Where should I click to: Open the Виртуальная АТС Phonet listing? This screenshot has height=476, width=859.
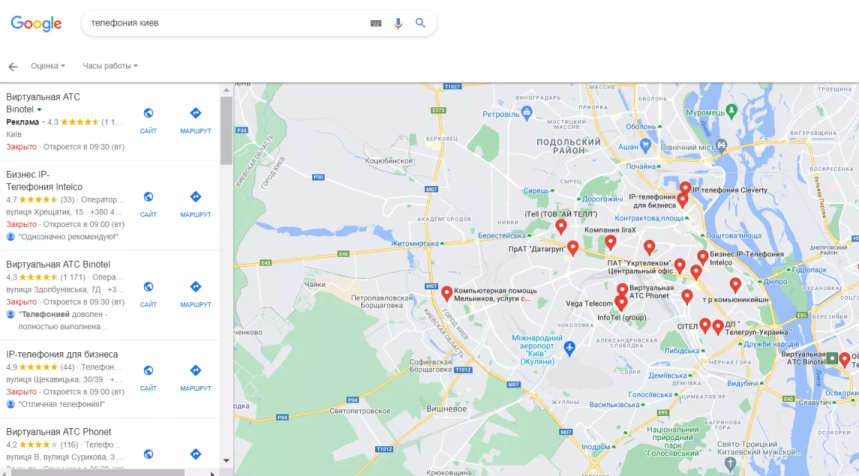tap(59, 432)
